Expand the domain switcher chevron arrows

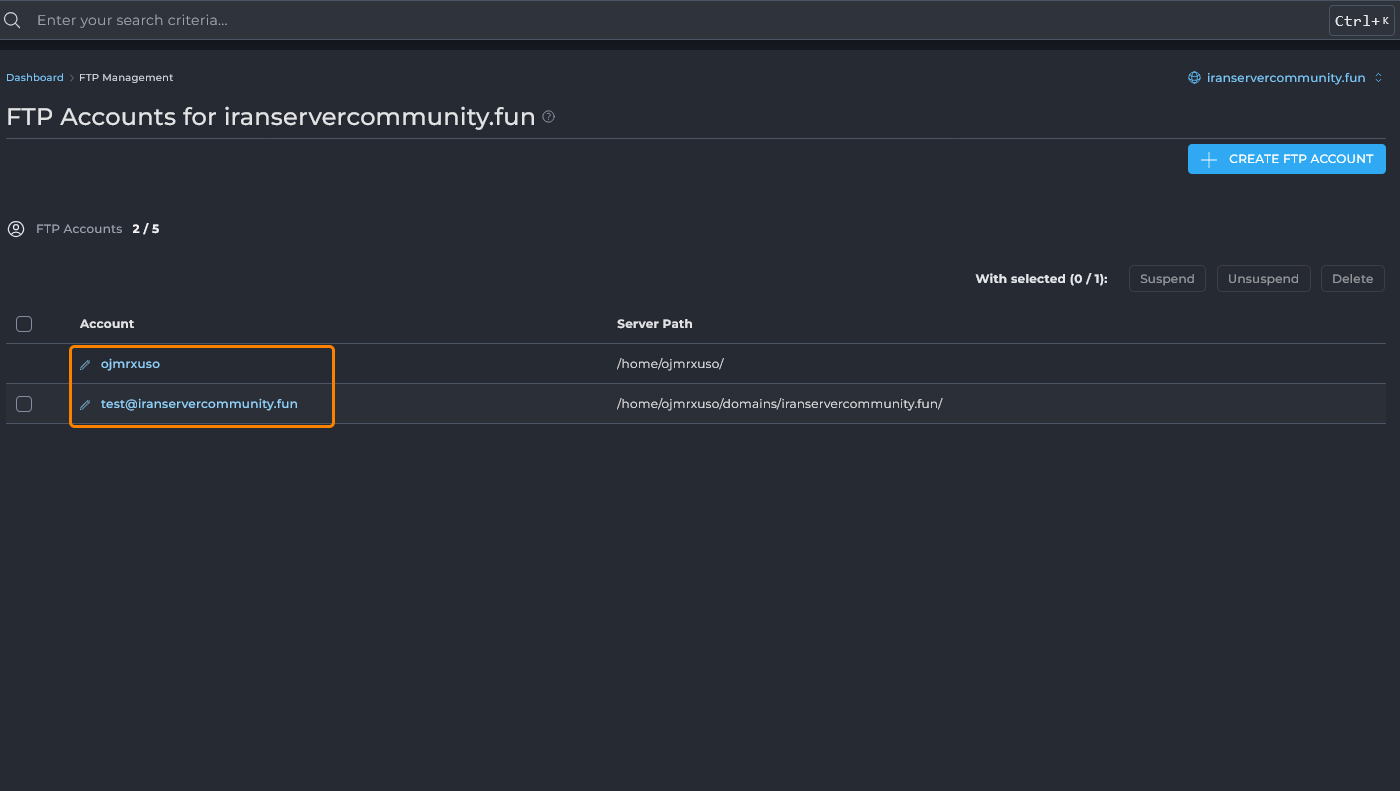point(1378,78)
